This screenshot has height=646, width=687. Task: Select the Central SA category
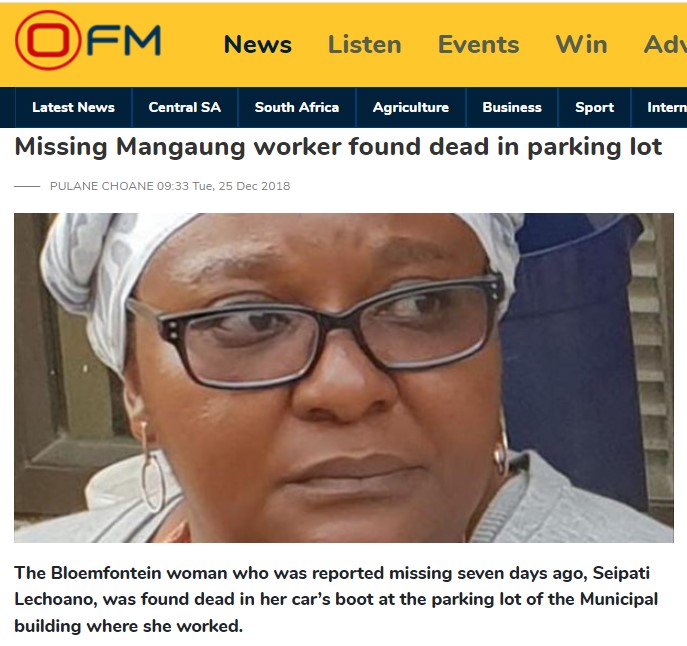pyautogui.click(x=184, y=107)
